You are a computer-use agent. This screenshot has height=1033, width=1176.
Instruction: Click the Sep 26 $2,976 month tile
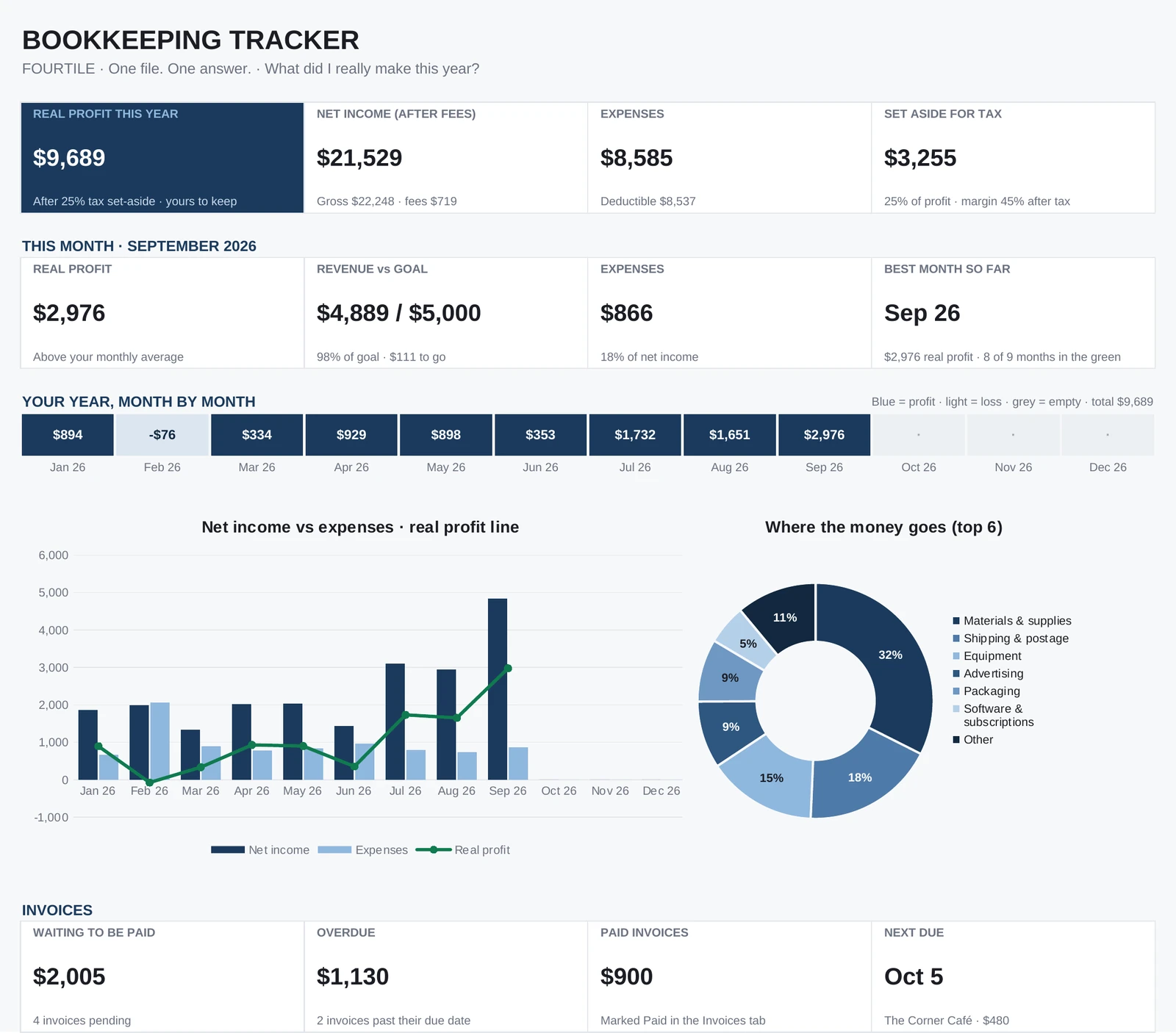[x=824, y=435]
